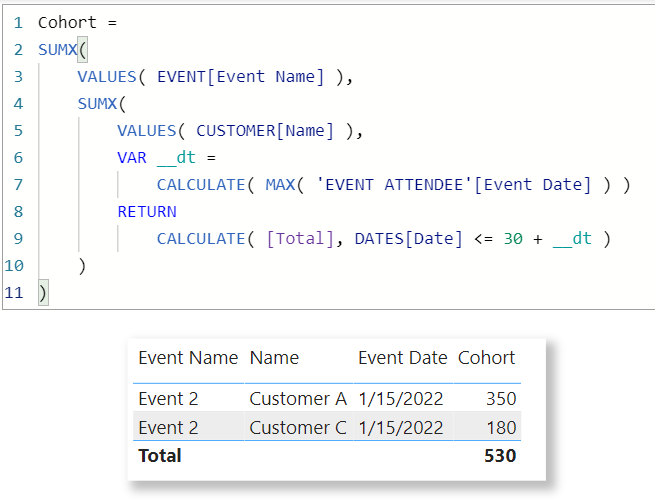Click the VALUES function on line 3

tap(107, 77)
